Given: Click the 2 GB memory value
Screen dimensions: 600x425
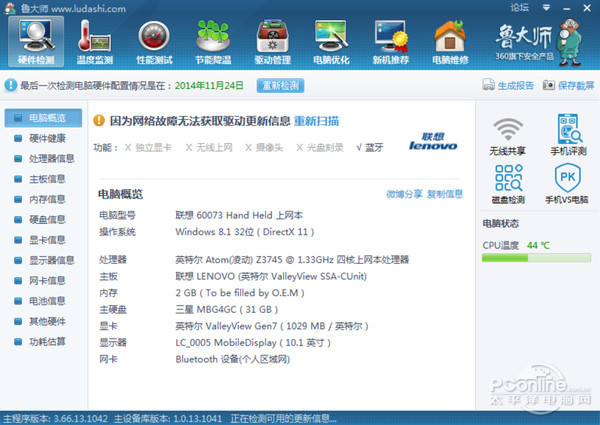Looking at the screenshot, I should (240, 293).
